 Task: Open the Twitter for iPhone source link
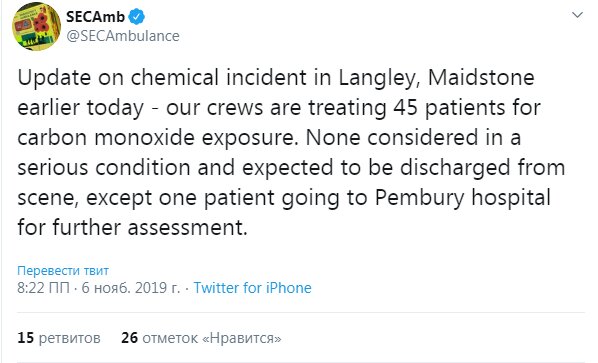click(252, 288)
